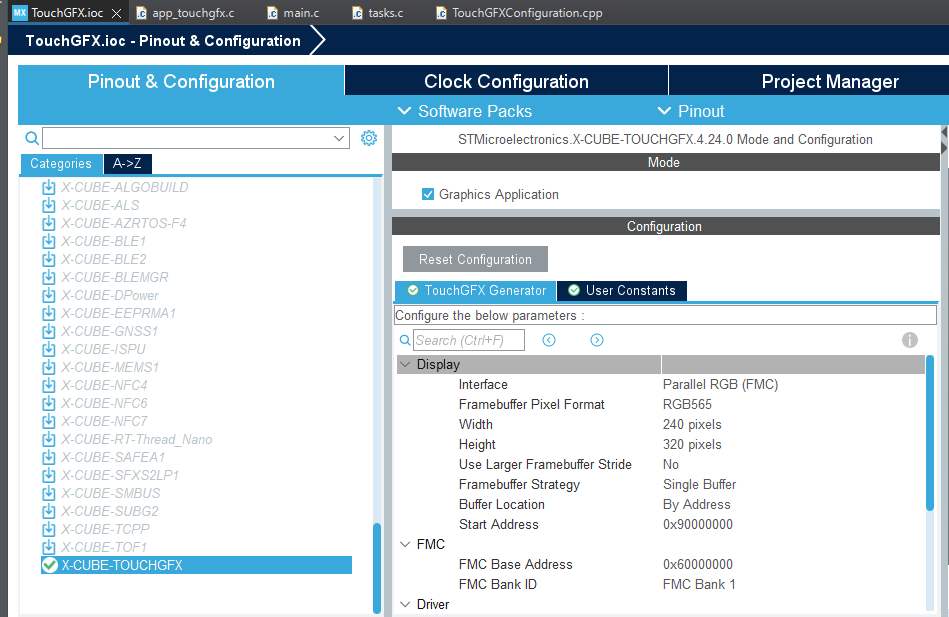Click the download icon beside X-CUBE-NFC4
This screenshot has height=617, width=949.
(48, 385)
